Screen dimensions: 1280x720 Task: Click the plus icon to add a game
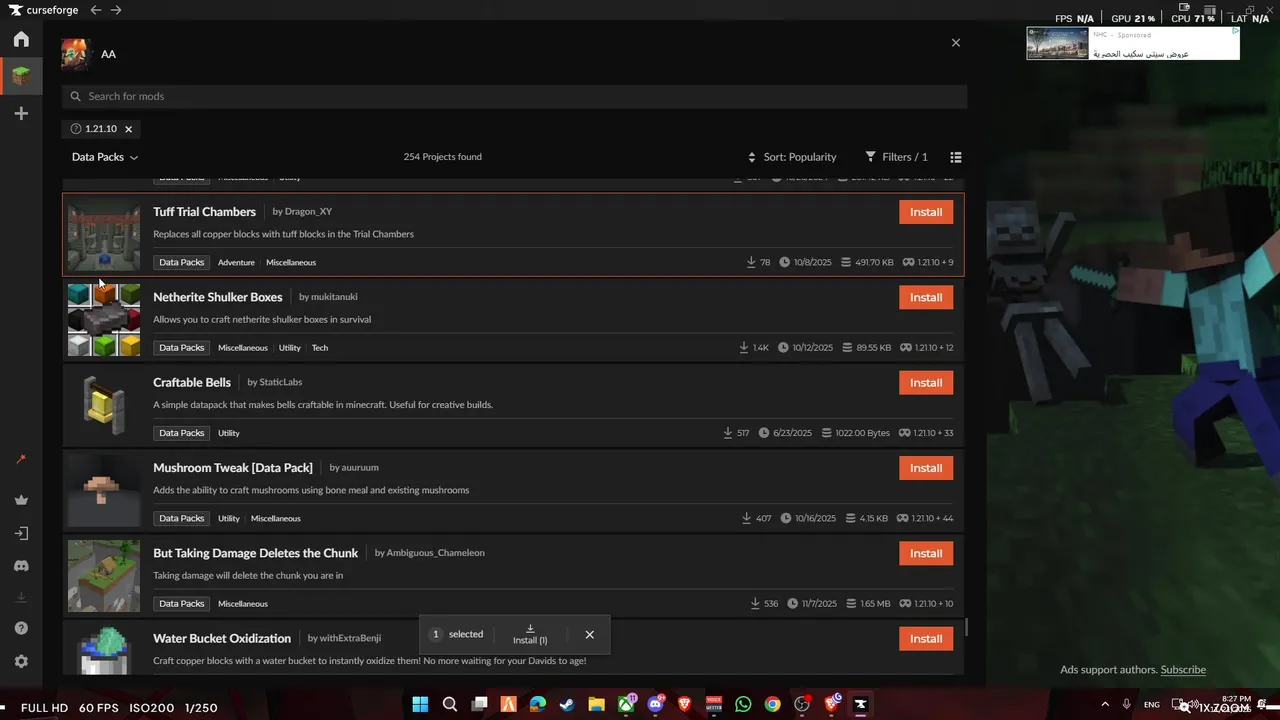point(21,114)
